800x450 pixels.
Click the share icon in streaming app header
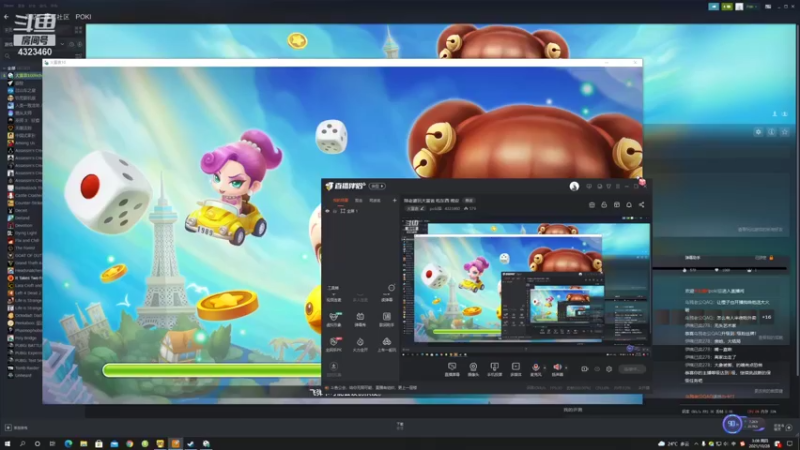pyautogui.click(x=641, y=205)
